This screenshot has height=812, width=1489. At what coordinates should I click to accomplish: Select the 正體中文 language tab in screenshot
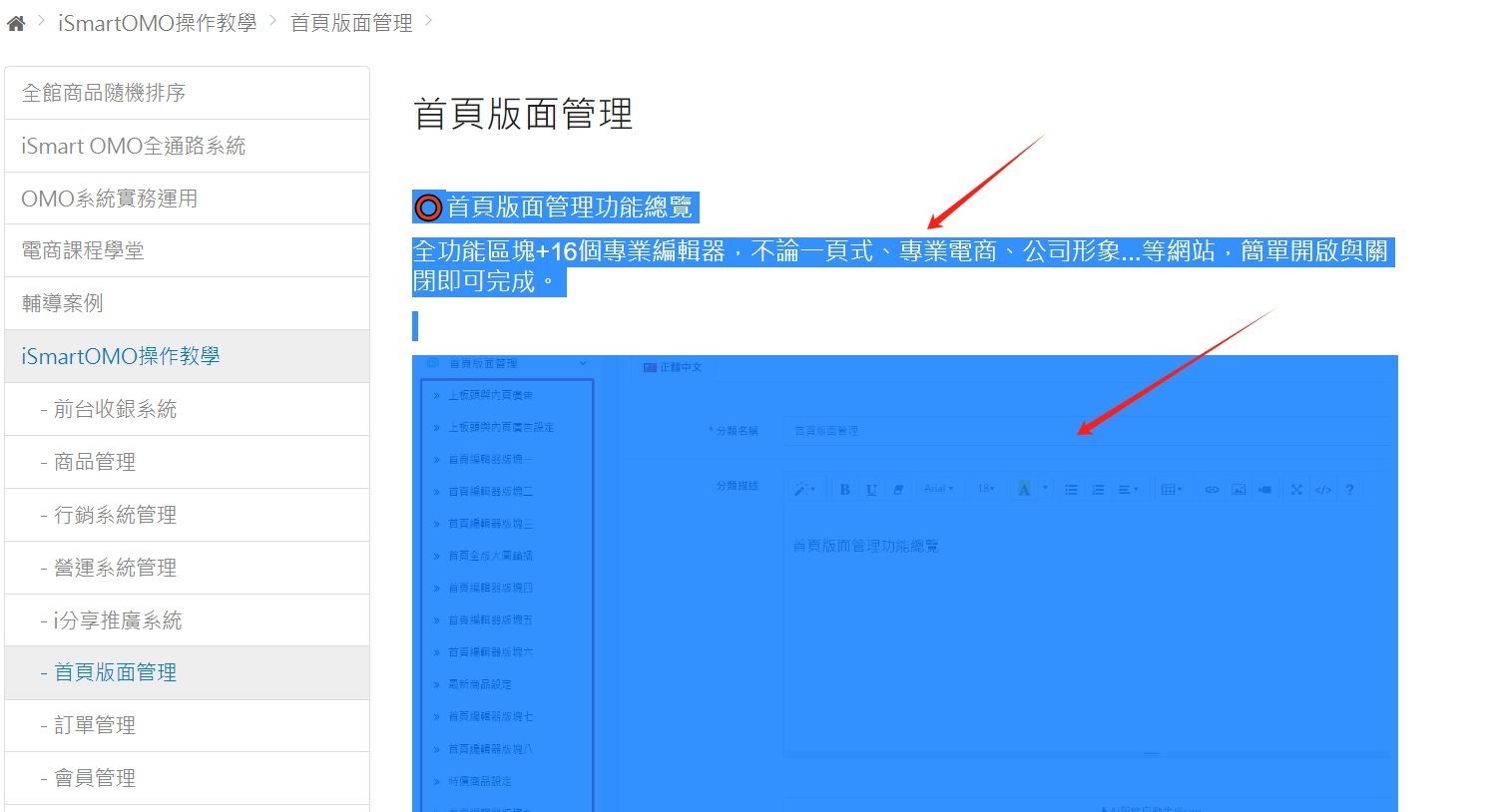tap(673, 367)
